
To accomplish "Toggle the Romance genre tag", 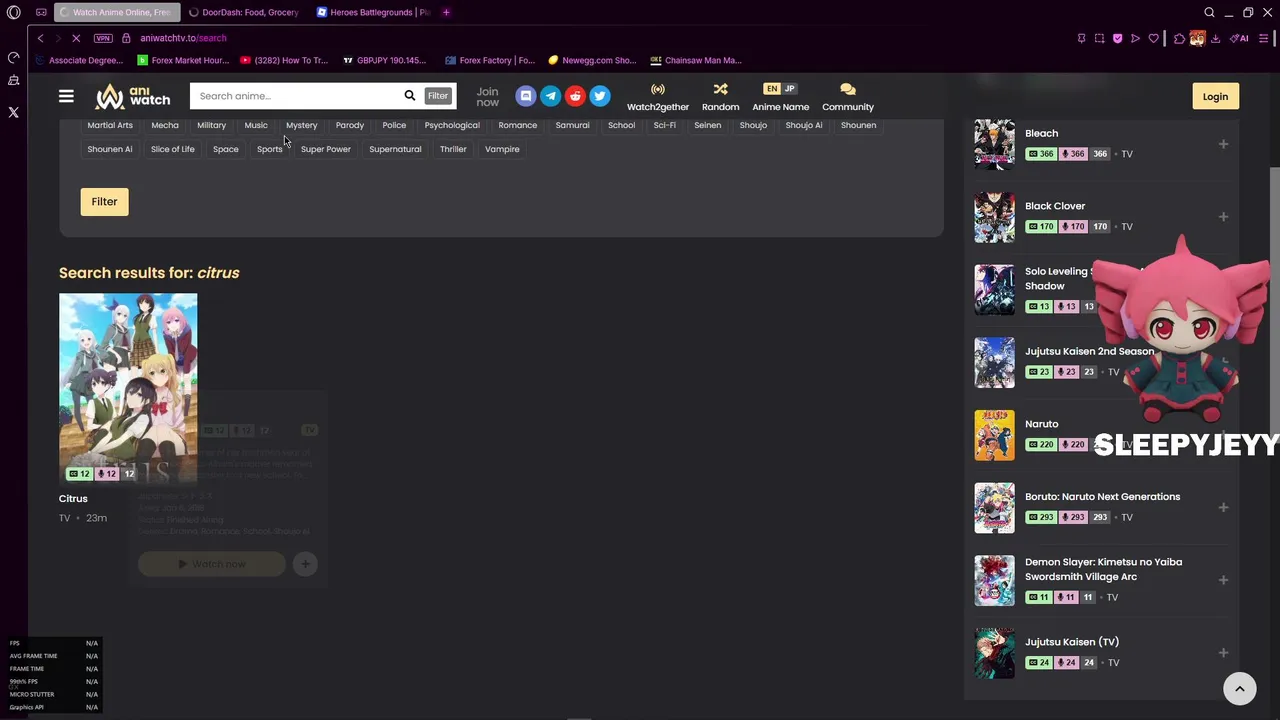I will coord(518,125).
